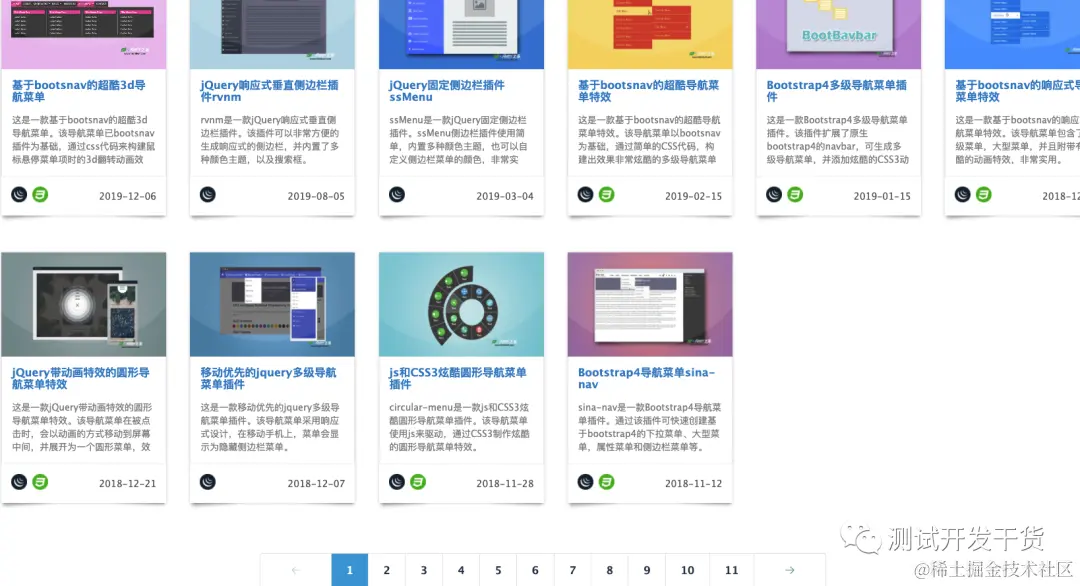
Task: Click CSS3 icon on 2018-11-28 card
Action: (x=418, y=482)
